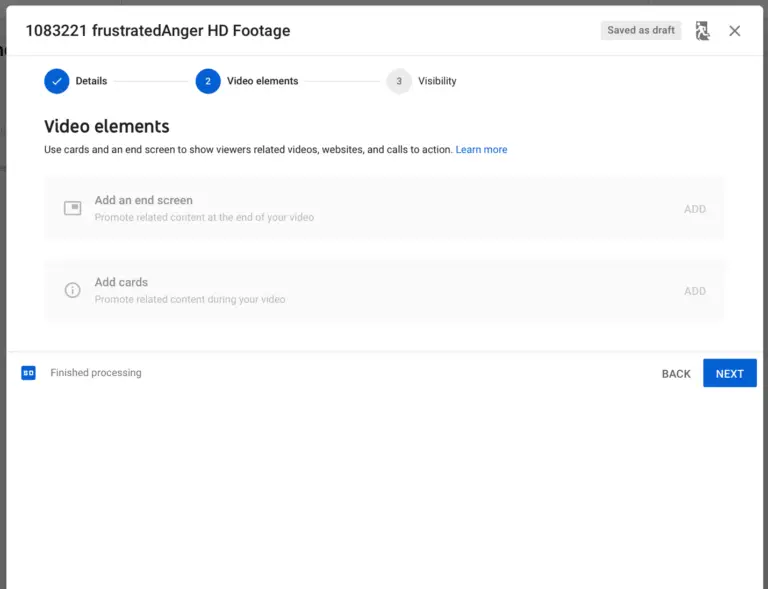Jump to step 3 circle indicator

(x=399, y=81)
